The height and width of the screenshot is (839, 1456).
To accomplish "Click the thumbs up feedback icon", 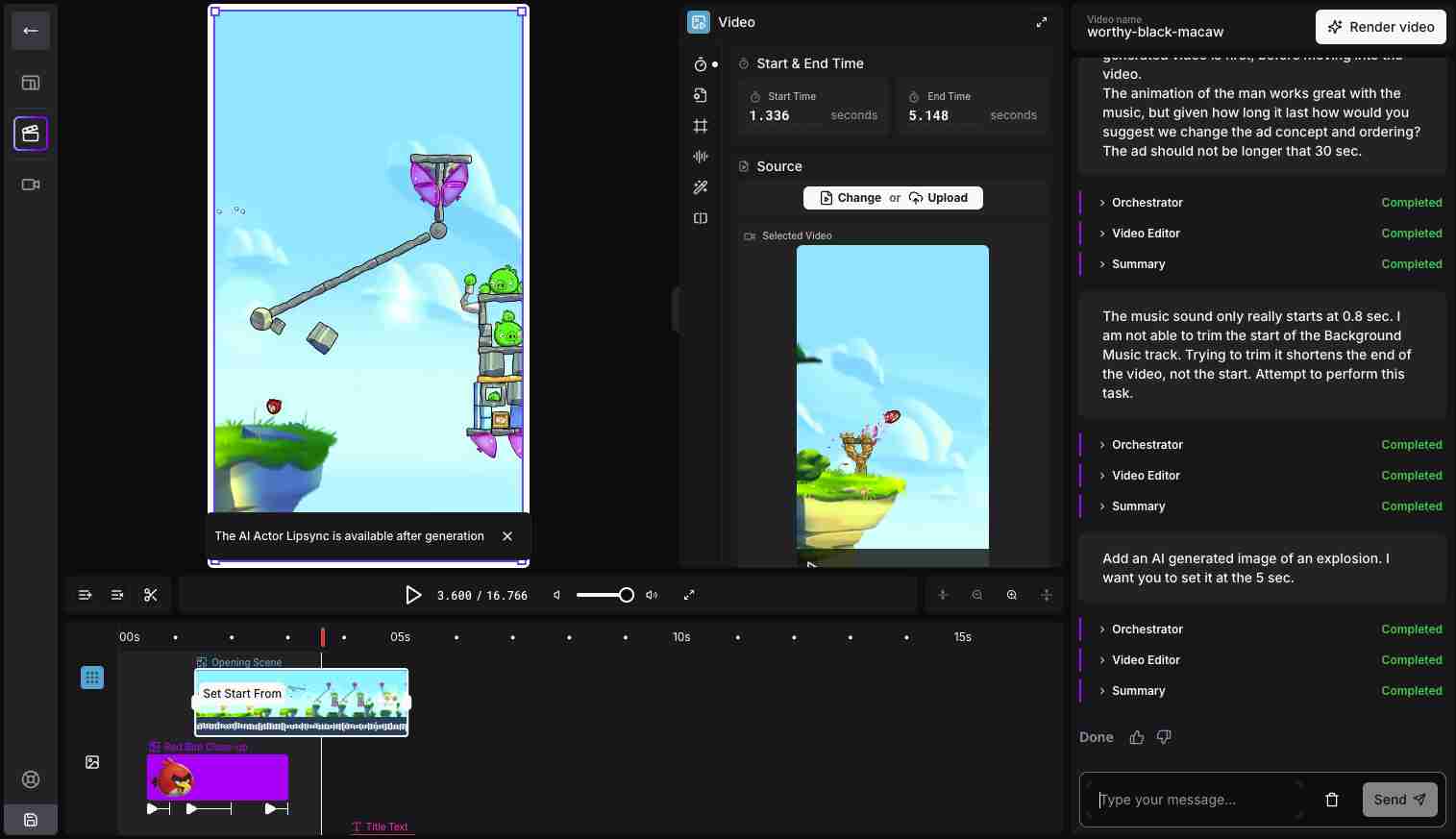I will coord(1137,737).
